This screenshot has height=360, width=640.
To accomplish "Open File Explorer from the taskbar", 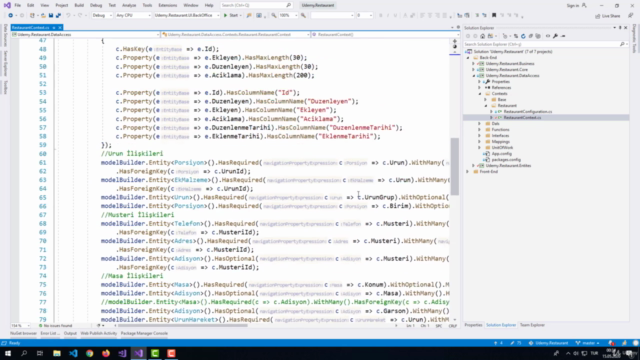I will (57, 353).
